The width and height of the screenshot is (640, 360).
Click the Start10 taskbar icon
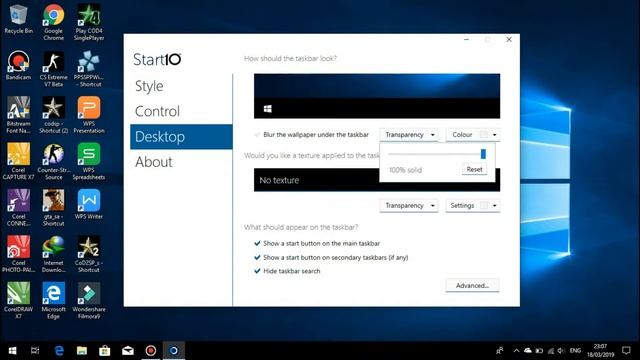173,350
